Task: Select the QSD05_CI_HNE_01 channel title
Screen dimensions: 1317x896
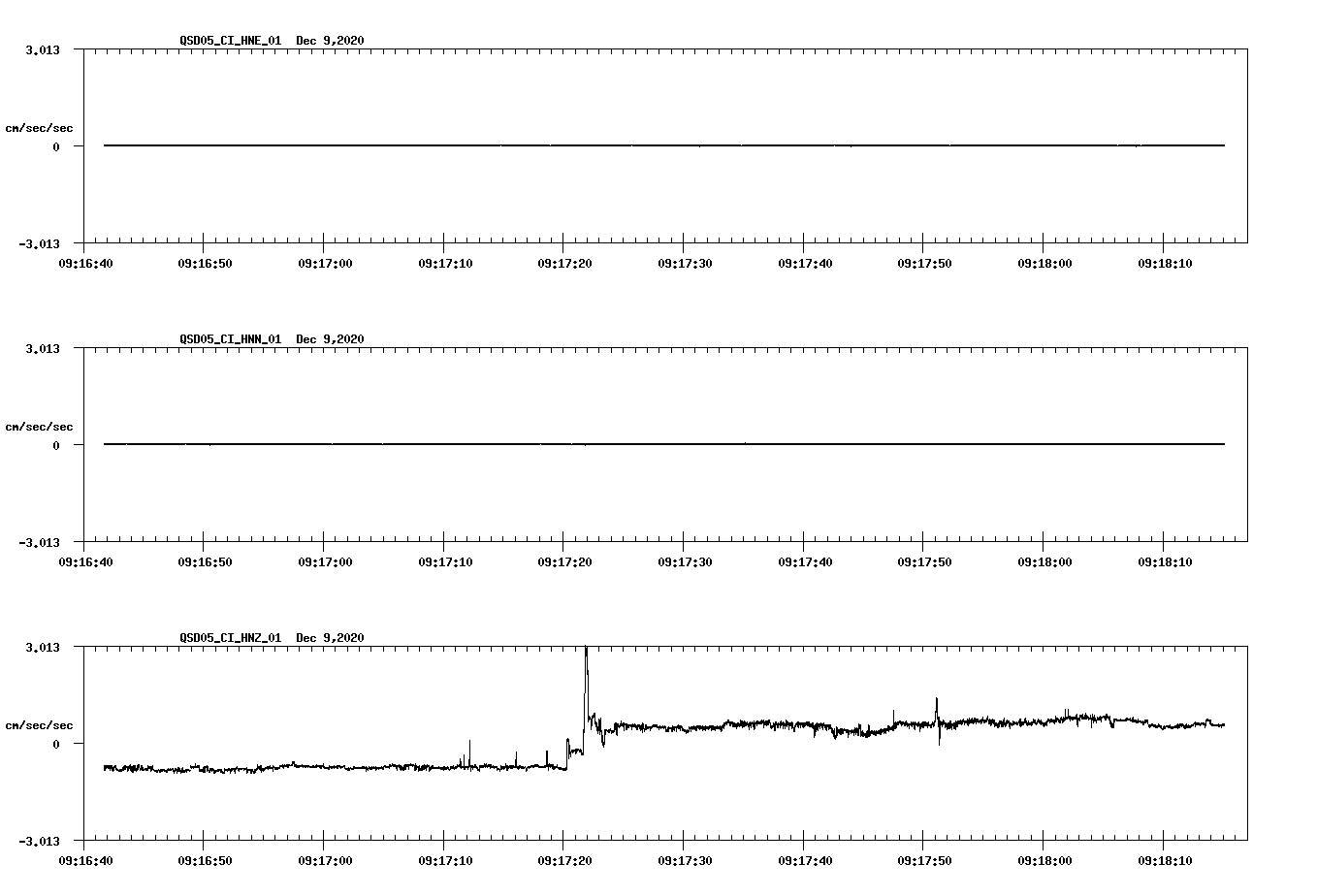Action: [x=230, y=41]
